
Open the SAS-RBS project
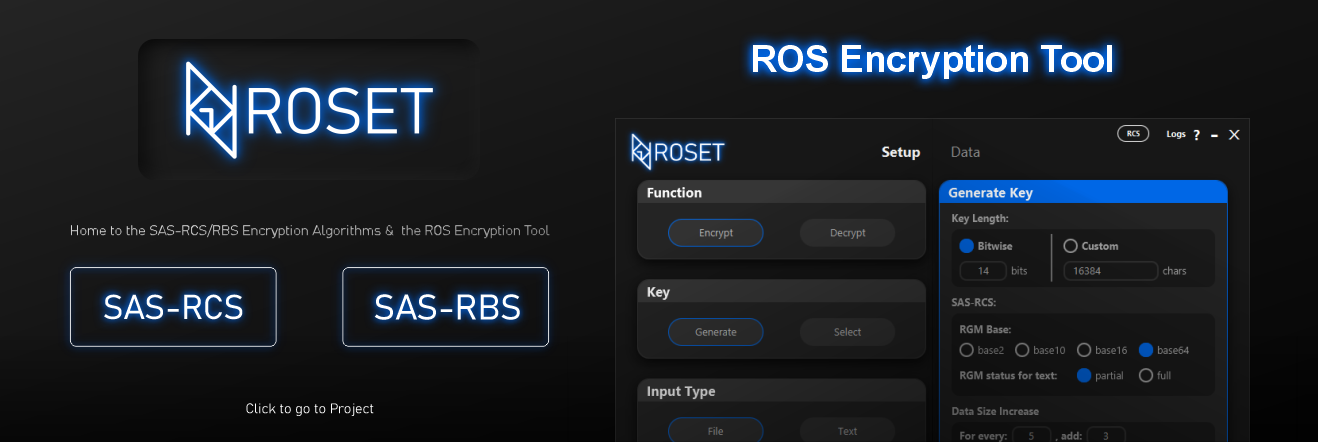click(446, 307)
